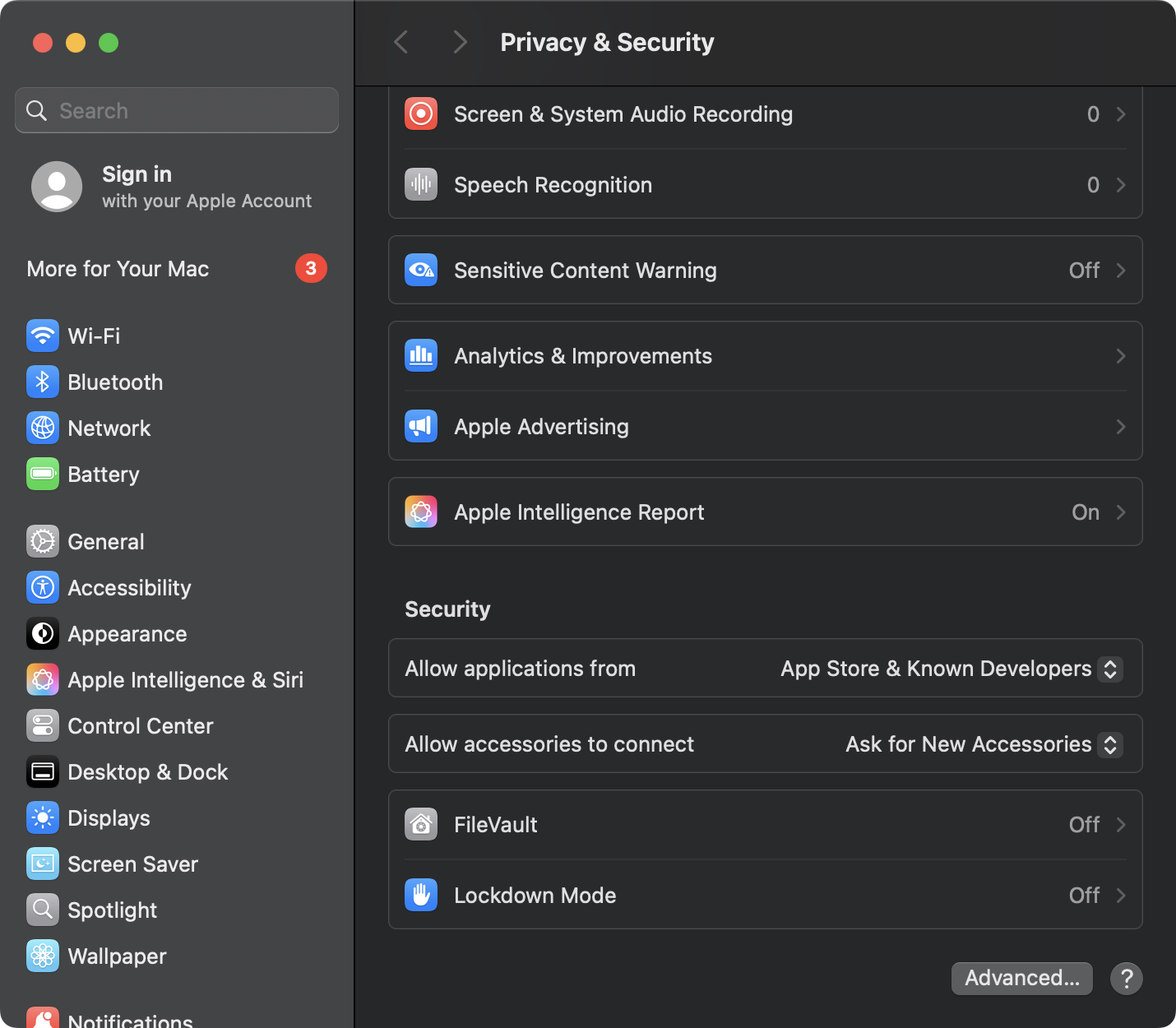Click the Speech Recognition waveform icon
The width and height of the screenshot is (1176, 1028).
tap(421, 184)
